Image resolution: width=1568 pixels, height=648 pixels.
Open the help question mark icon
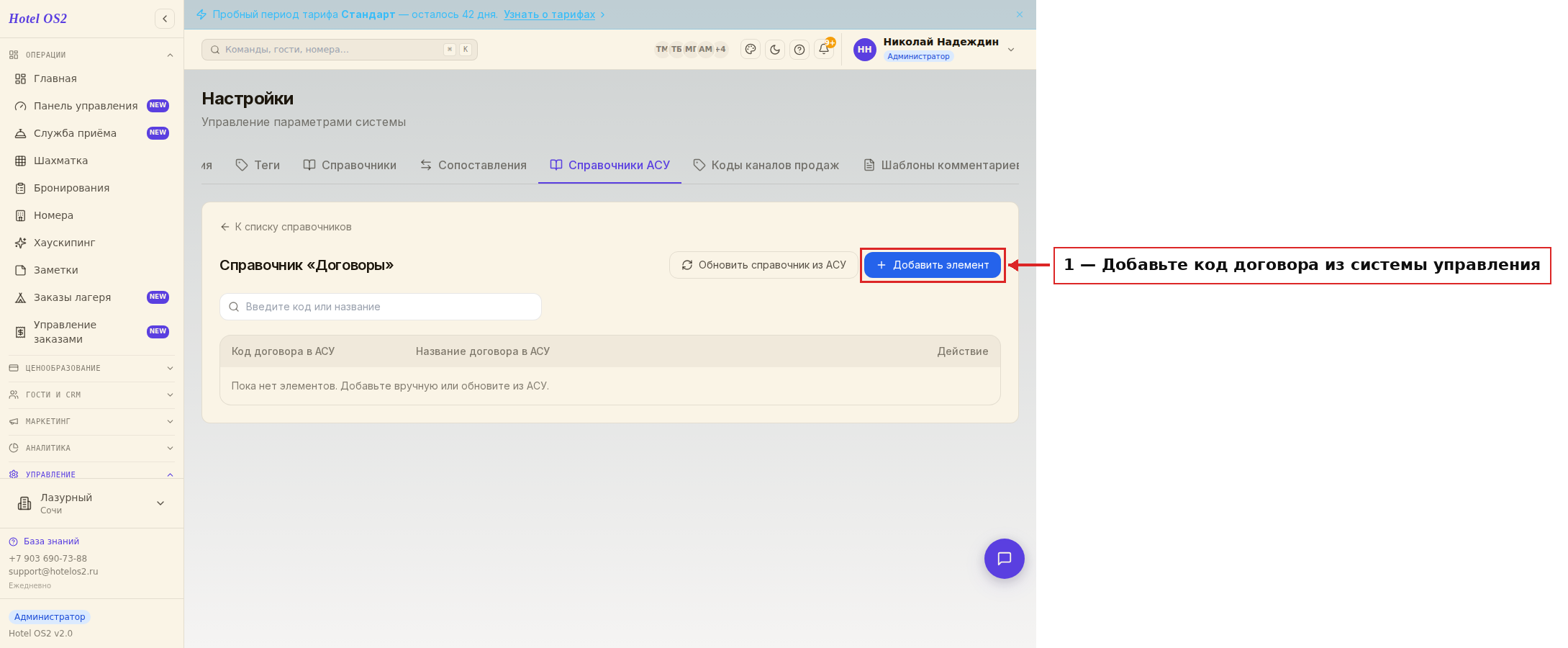pyautogui.click(x=799, y=50)
